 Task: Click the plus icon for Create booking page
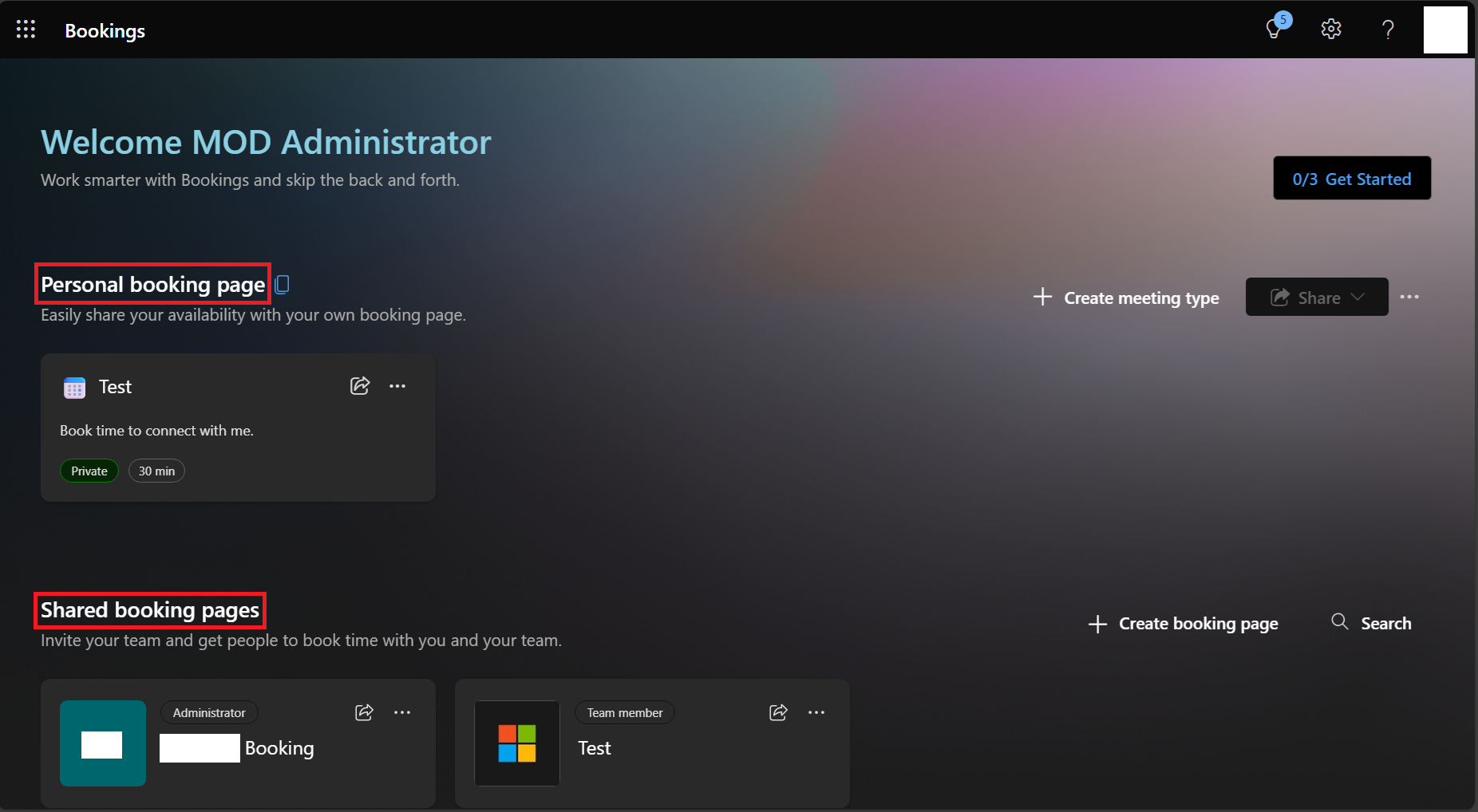pos(1097,624)
